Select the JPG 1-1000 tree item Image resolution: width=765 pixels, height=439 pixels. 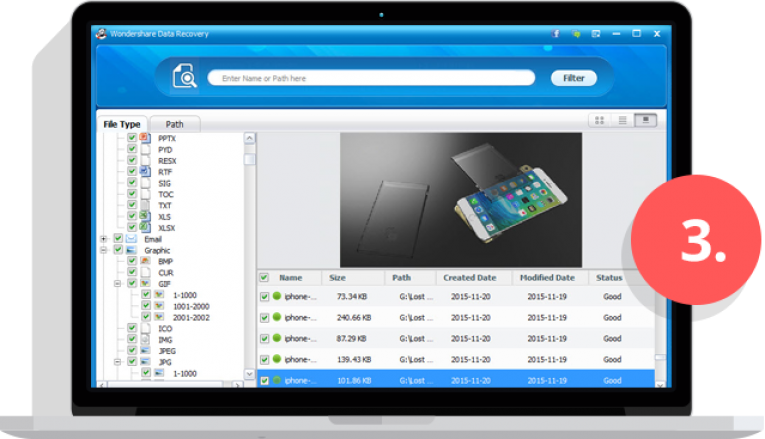tap(184, 374)
